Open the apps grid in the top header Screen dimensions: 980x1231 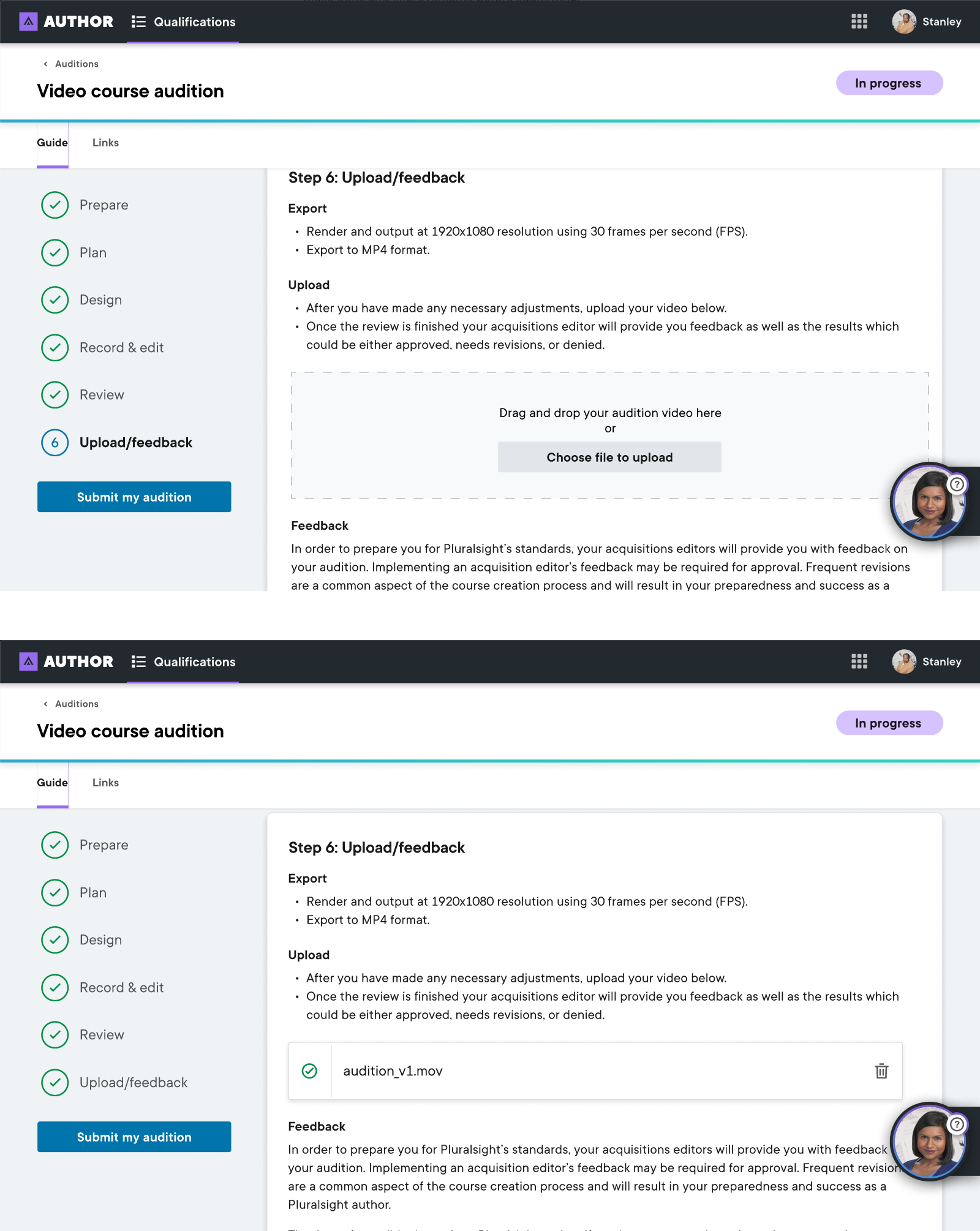[859, 21]
